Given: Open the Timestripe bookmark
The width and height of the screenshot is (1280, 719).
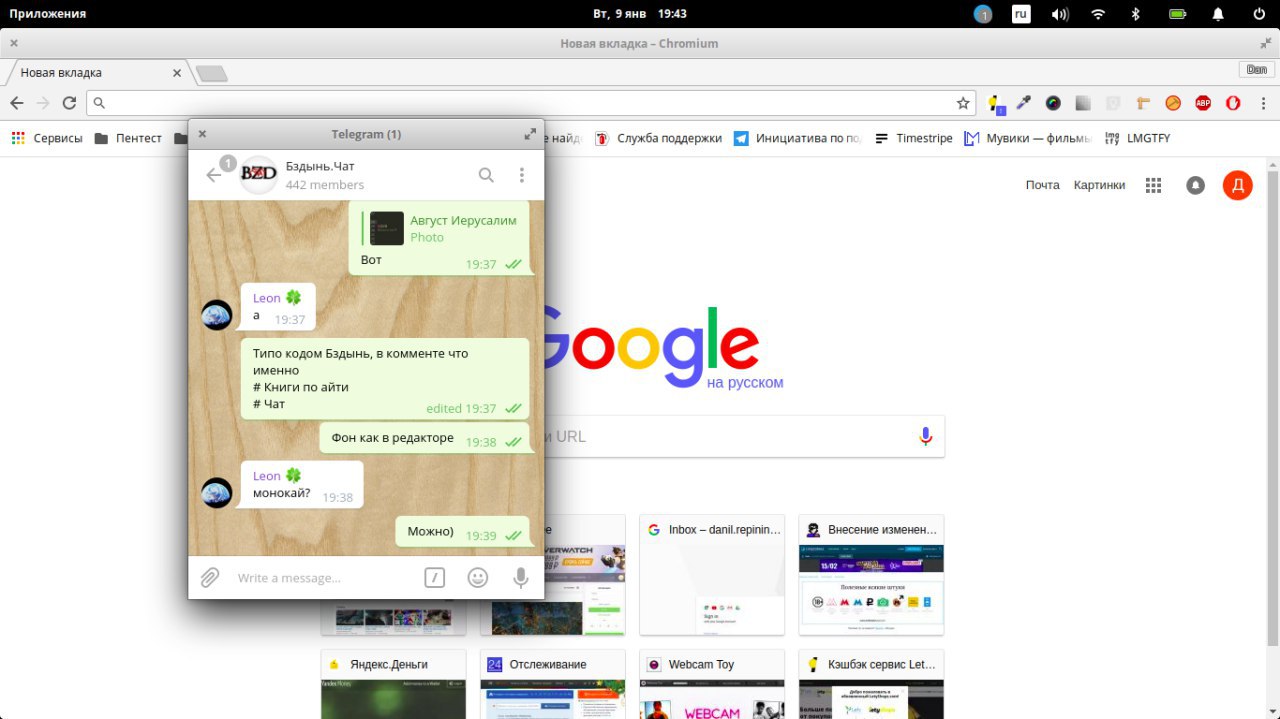Looking at the screenshot, I should coord(913,138).
